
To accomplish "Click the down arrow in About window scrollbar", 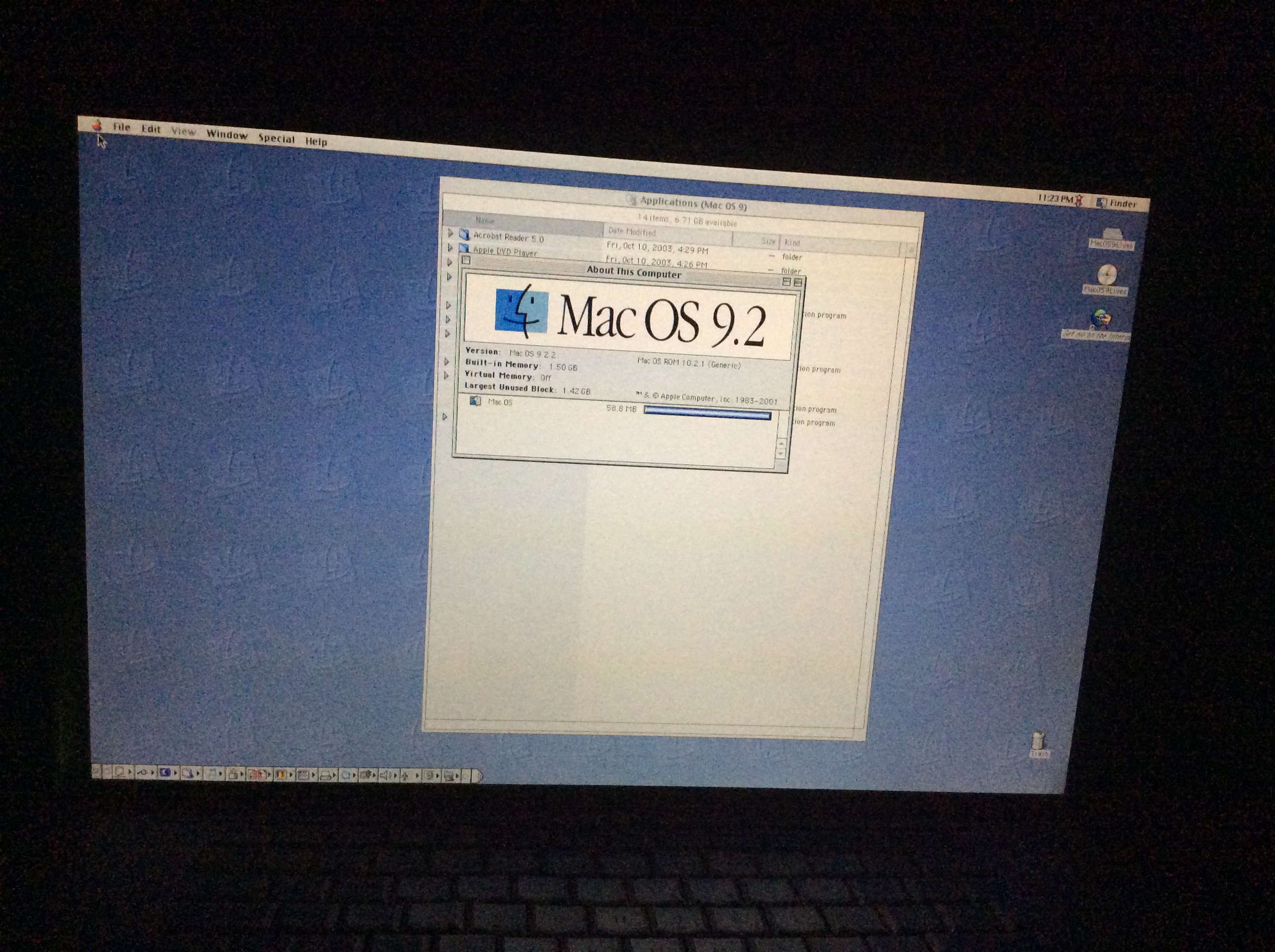I will 781,453.
